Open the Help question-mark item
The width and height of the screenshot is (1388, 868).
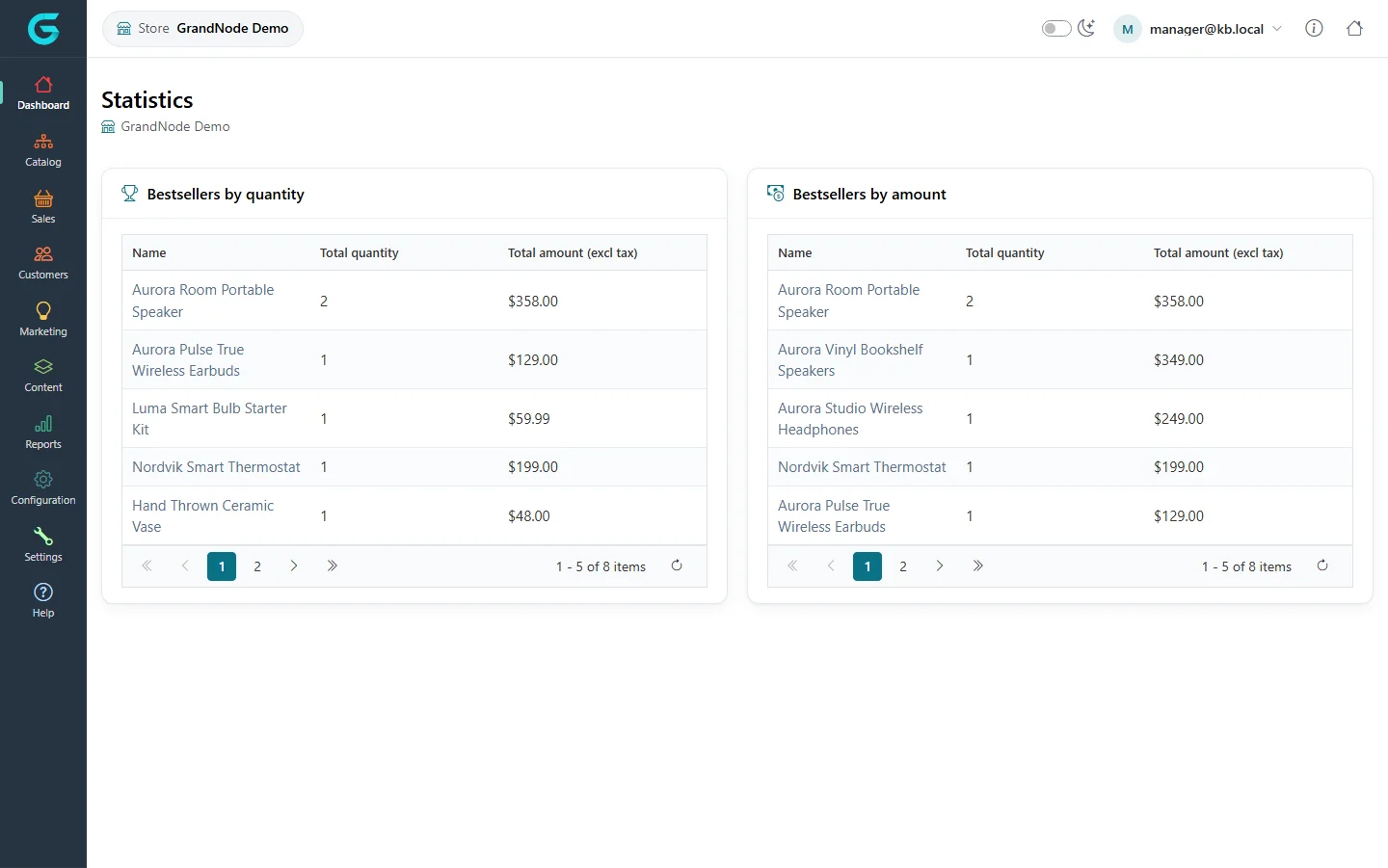pyautogui.click(x=43, y=601)
